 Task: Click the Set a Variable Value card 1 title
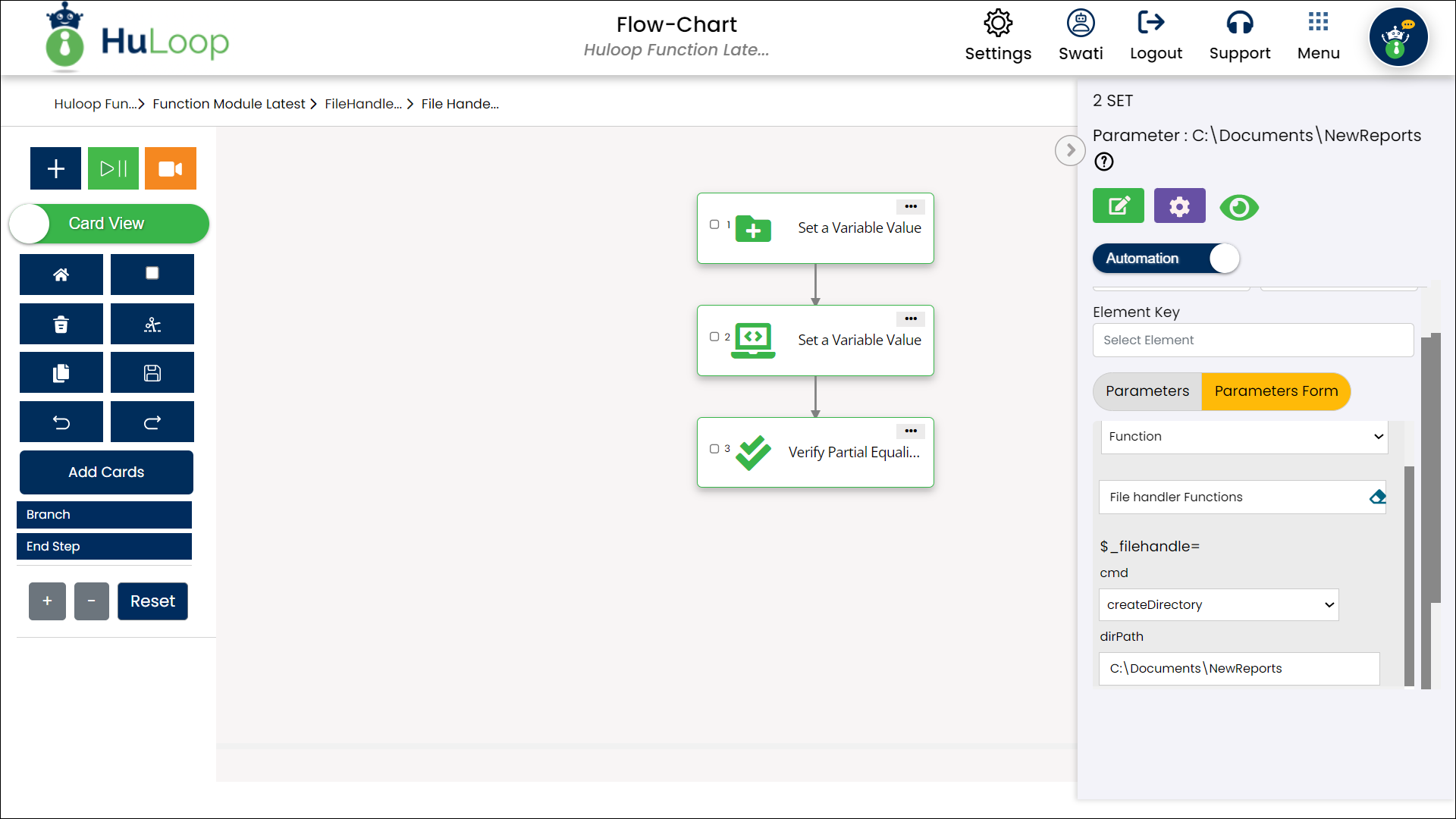pos(859,228)
